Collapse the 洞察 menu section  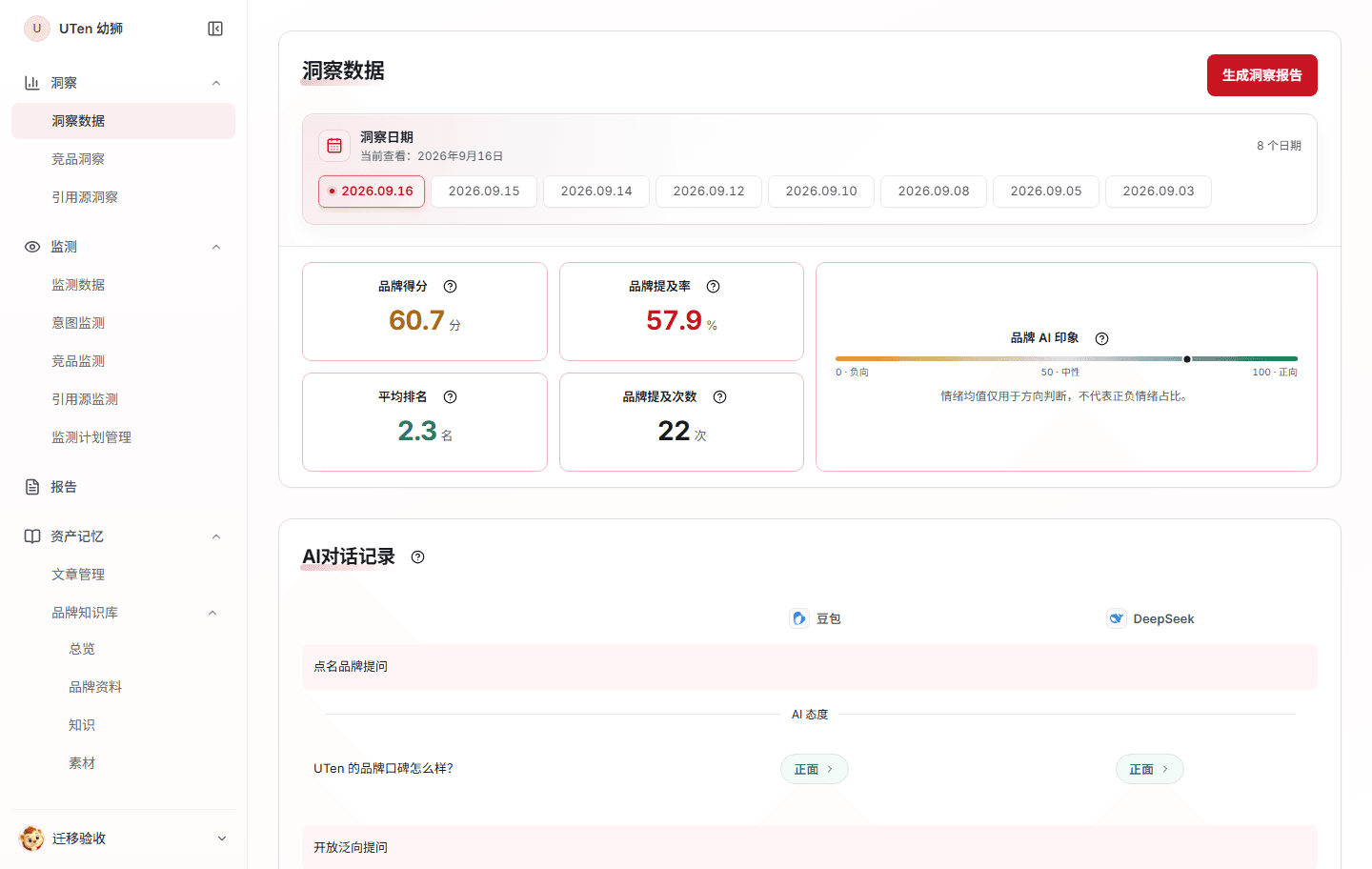pos(216,83)
